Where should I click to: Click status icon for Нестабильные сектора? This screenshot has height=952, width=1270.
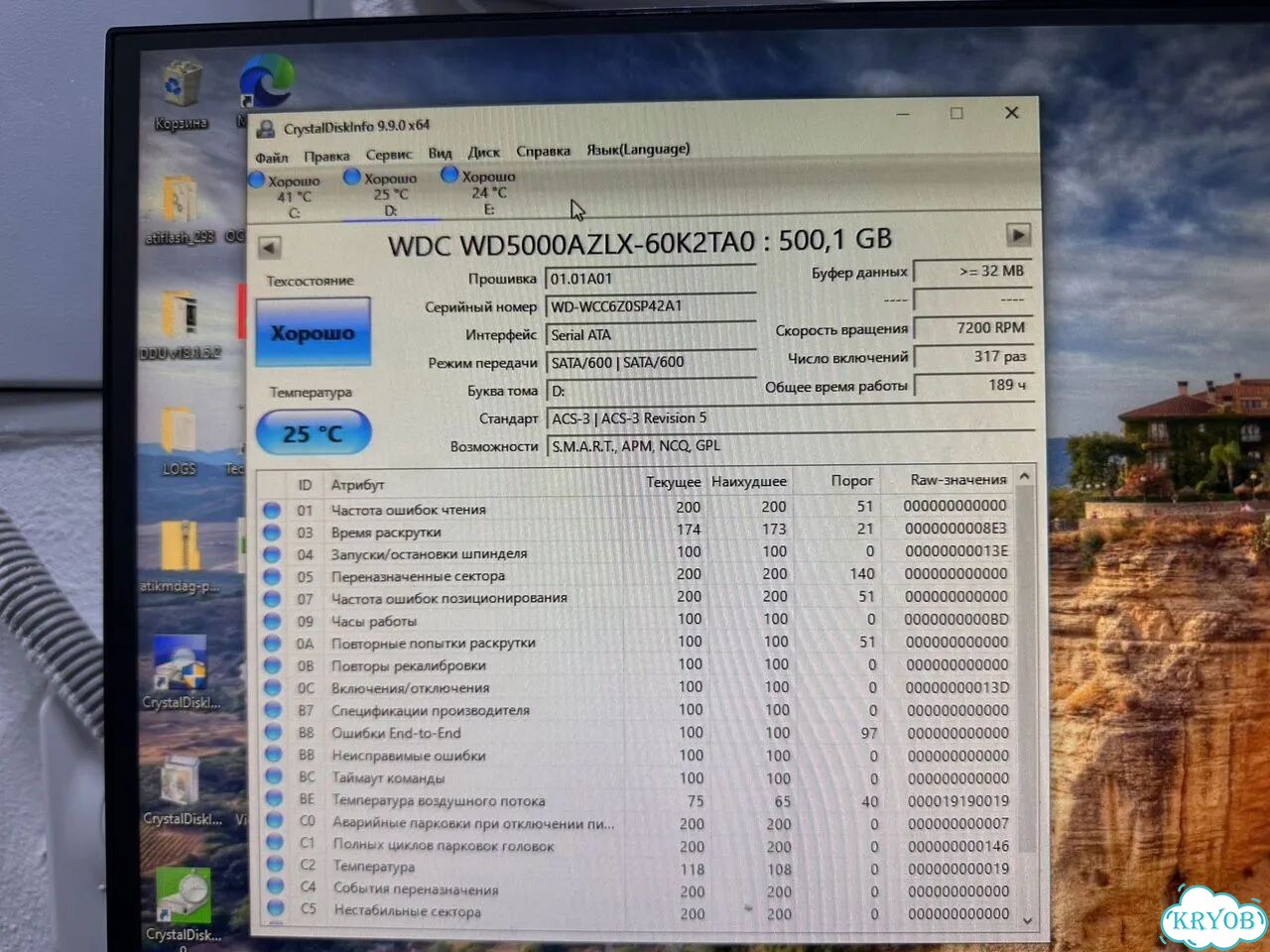click(x=276, y=908)
